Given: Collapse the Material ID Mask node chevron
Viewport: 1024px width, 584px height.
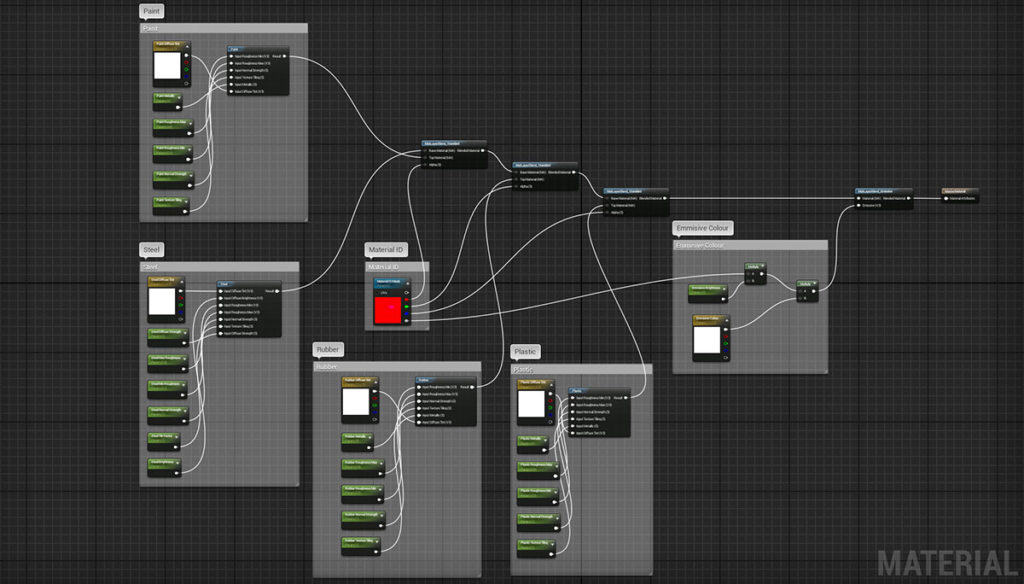Looking at the screenshot, I should [408, 284].
